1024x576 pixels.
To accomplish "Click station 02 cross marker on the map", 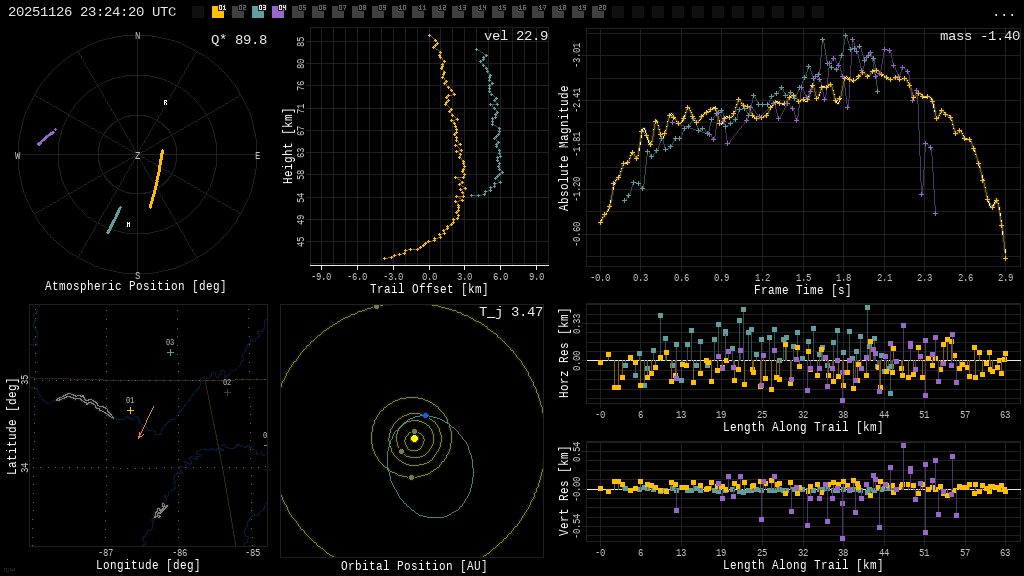I will [x=227, y=392].
